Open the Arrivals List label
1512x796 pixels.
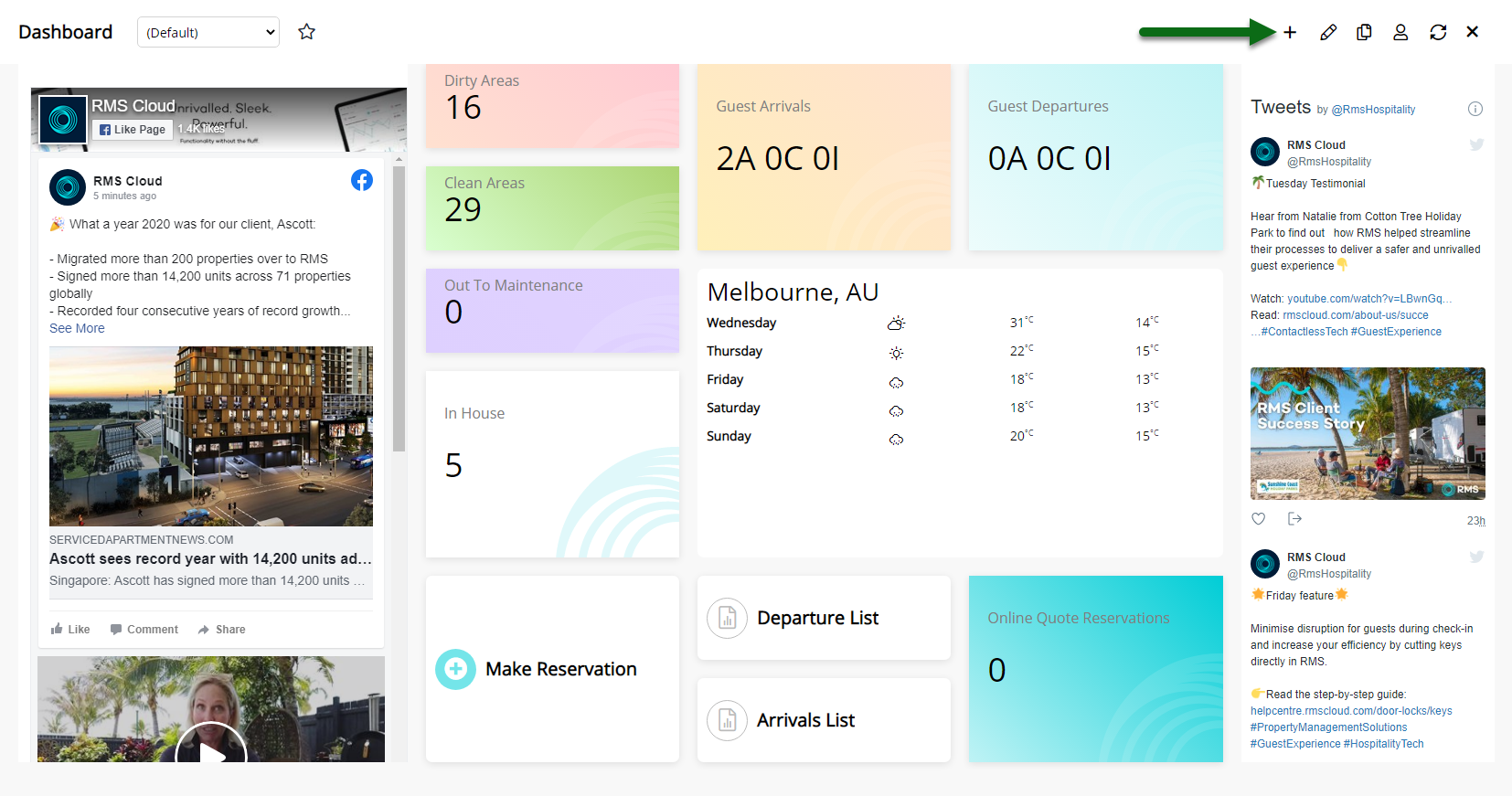tap(805, 720)
